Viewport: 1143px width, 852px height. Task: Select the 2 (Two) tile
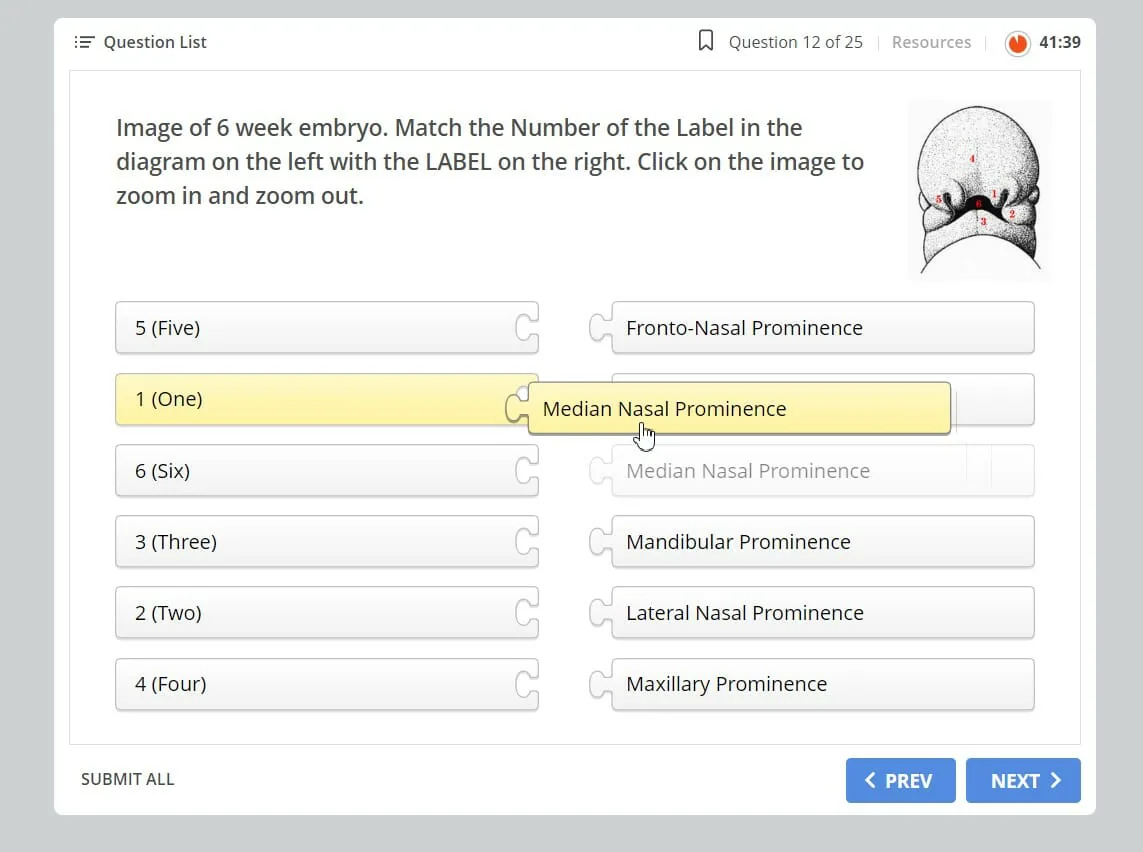coord(327,613)
